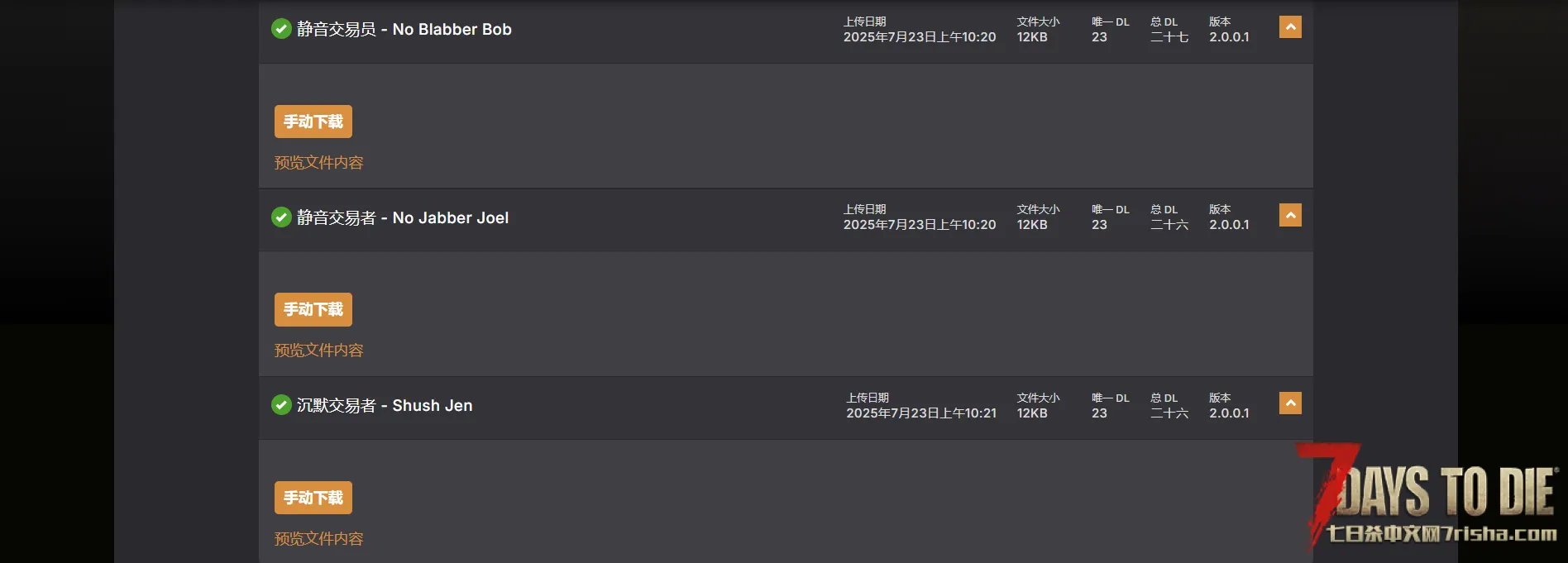This screenshot has width=1568, height=563.
Task: Click the 七日杀中文网7risha.com watermark text
Action: click(1441, 534)
